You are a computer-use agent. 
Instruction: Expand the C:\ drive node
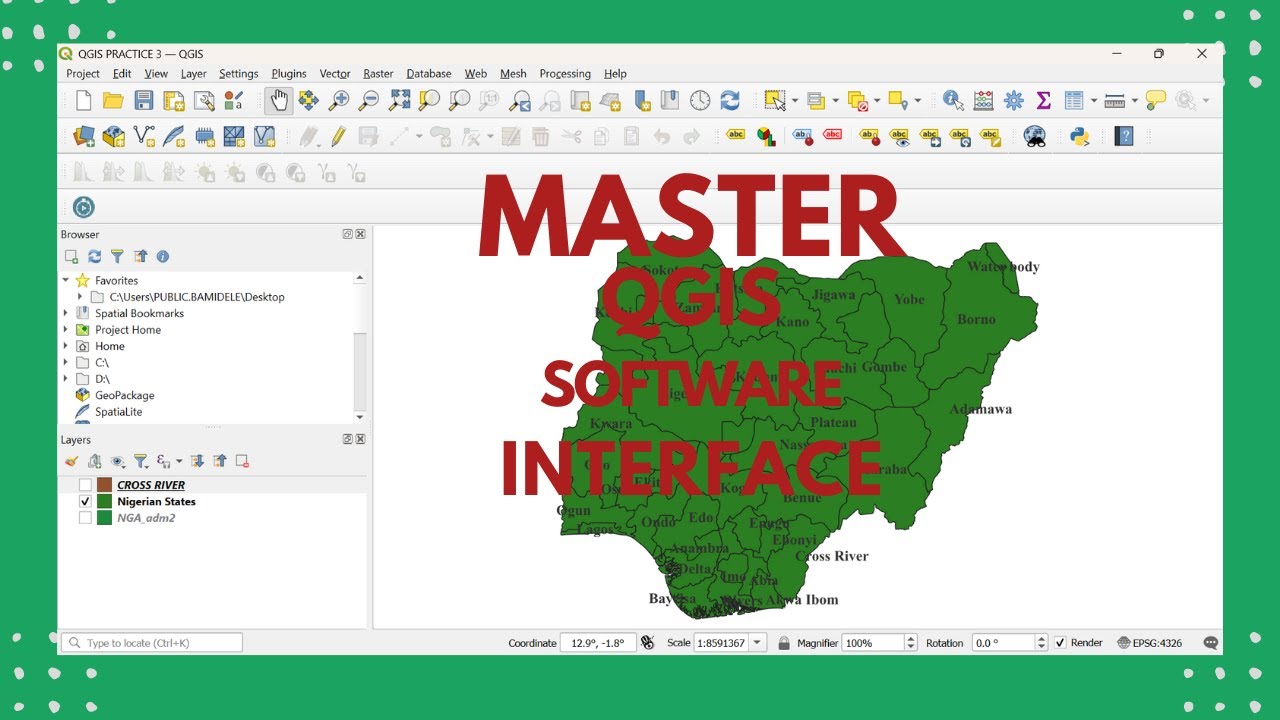[66, 363]
